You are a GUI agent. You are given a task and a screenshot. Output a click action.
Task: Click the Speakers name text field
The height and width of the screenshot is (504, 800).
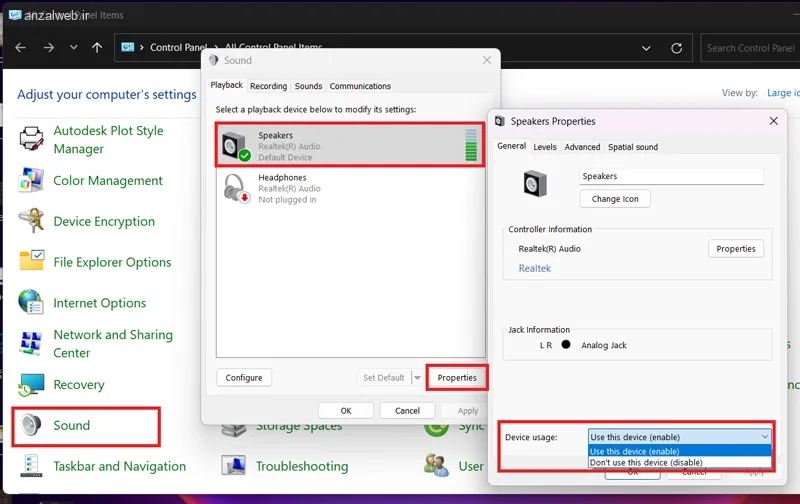coord(671,176)
